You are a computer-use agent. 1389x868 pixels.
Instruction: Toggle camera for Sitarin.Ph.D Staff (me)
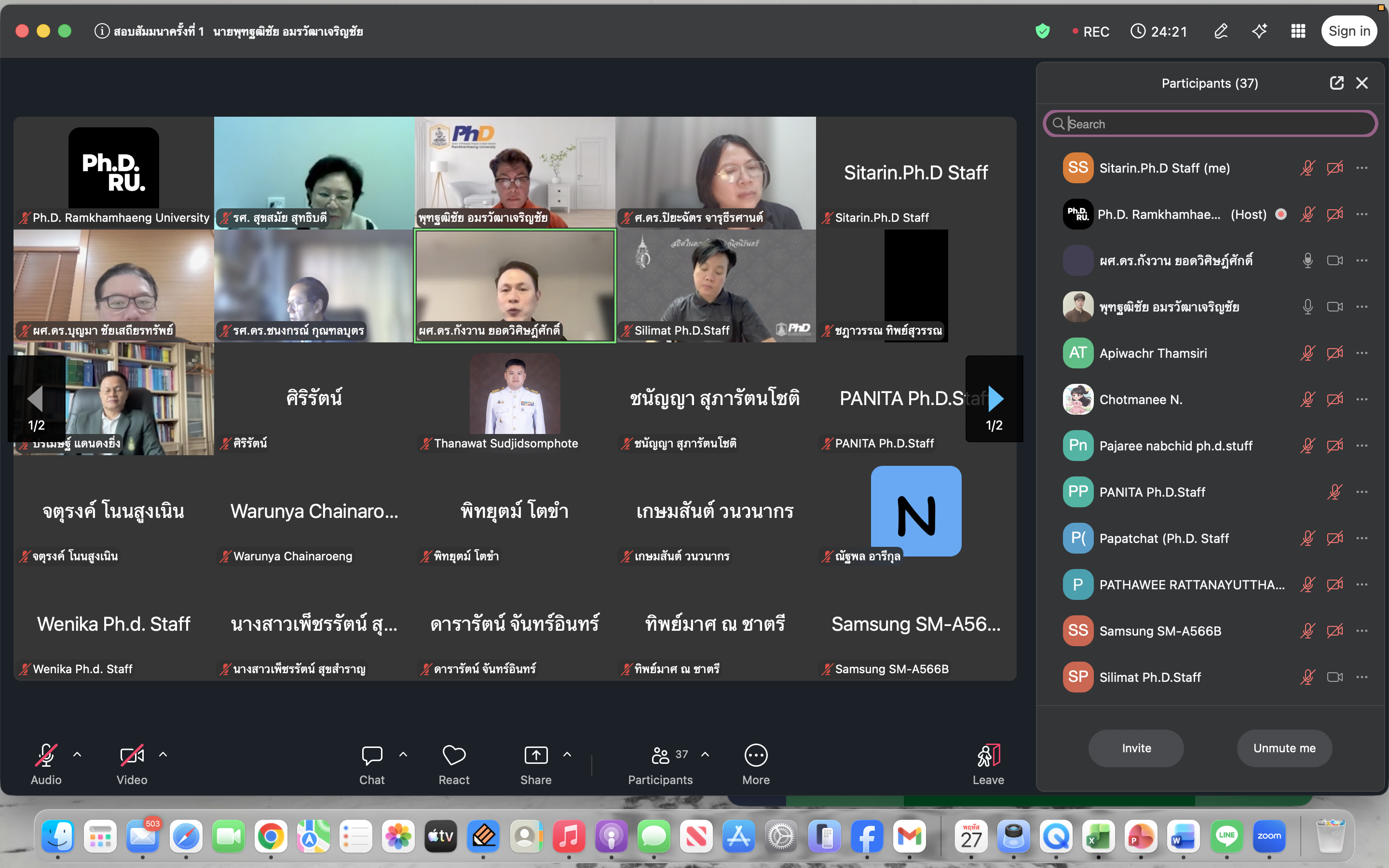coord(1335,168)
